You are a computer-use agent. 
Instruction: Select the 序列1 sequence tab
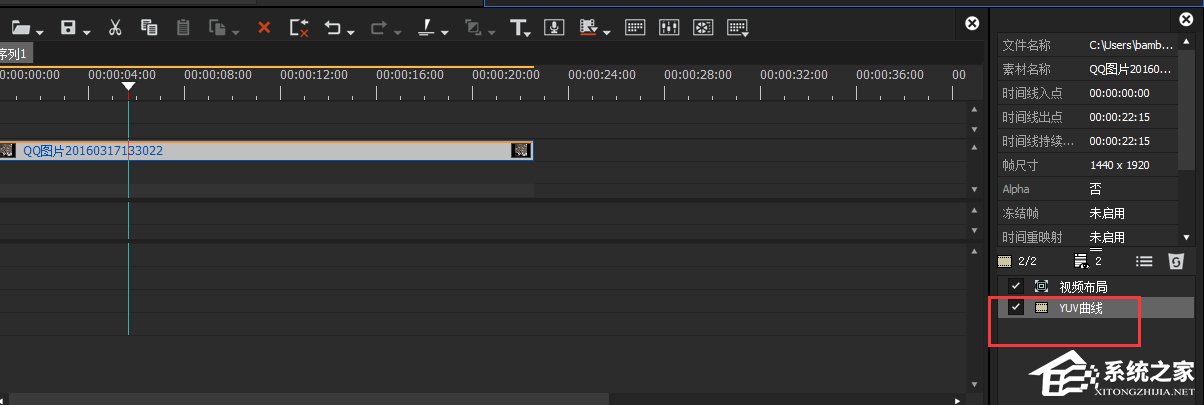[15, 53]
